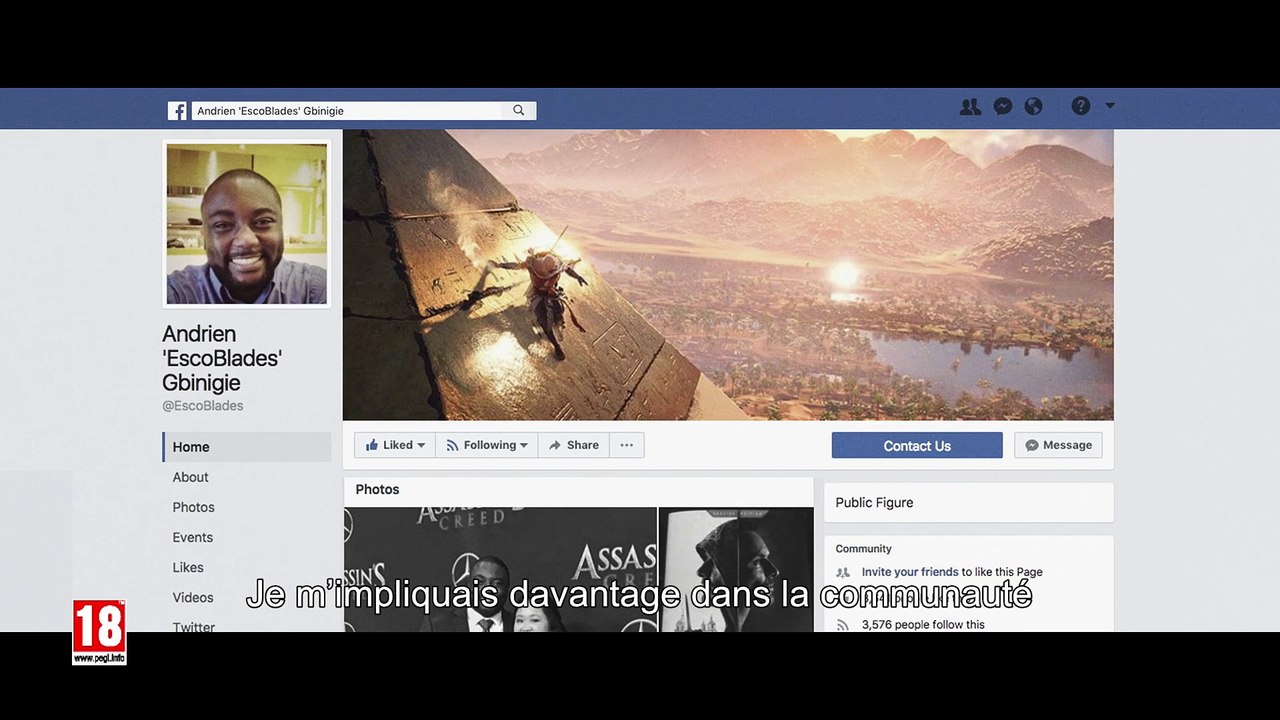Open notifications globe icon
The width and height of the screenshot is (1280, 720).
coord(1034,107)
